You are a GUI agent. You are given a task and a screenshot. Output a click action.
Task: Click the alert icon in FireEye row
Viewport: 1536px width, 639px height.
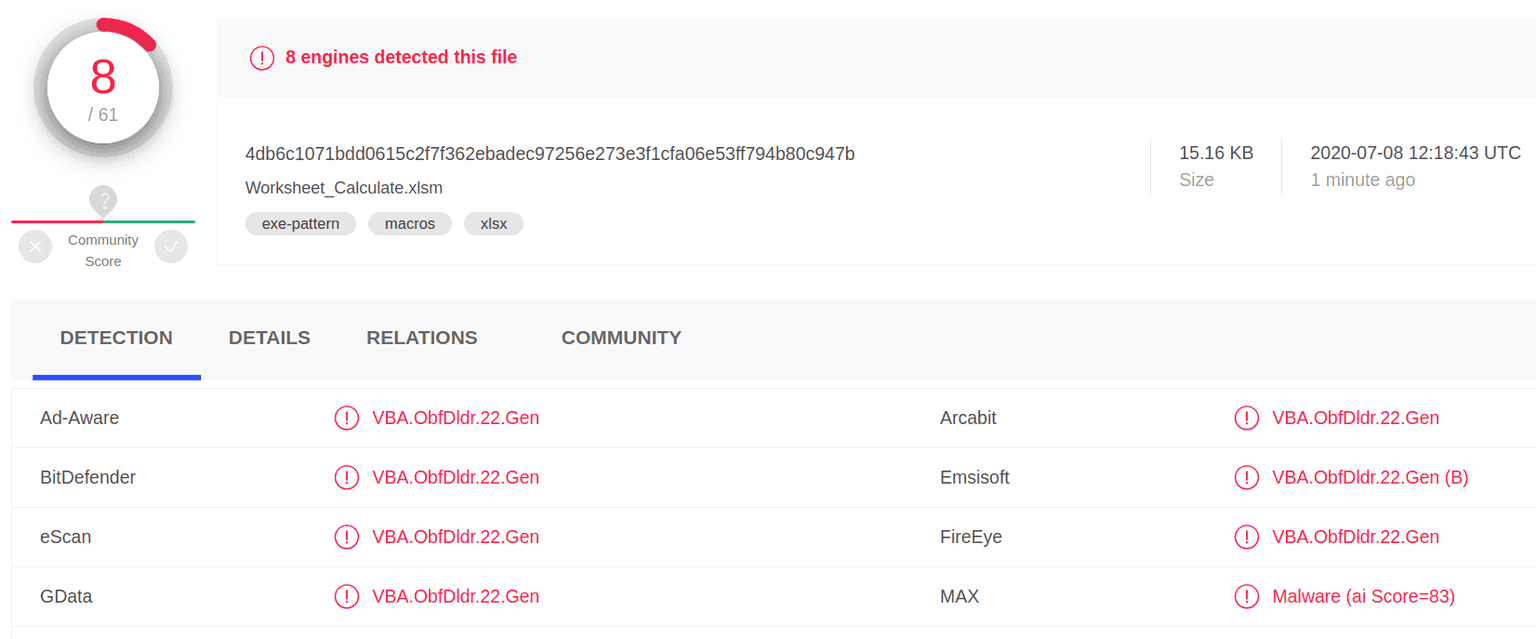(x=1246, y=537)
